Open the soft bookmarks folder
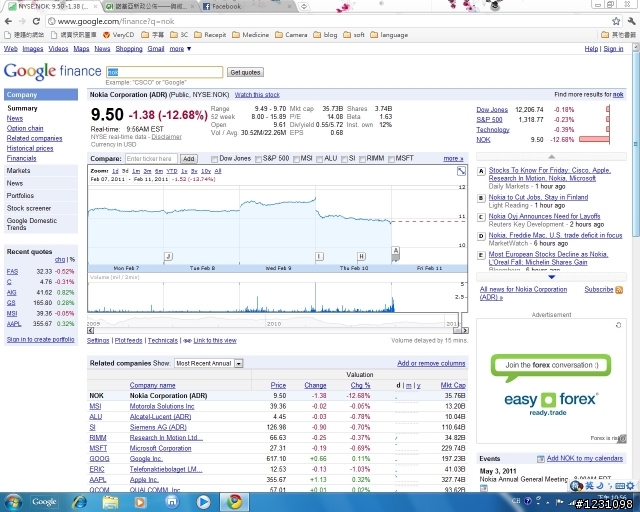640x512 pixels. (354, 35)
